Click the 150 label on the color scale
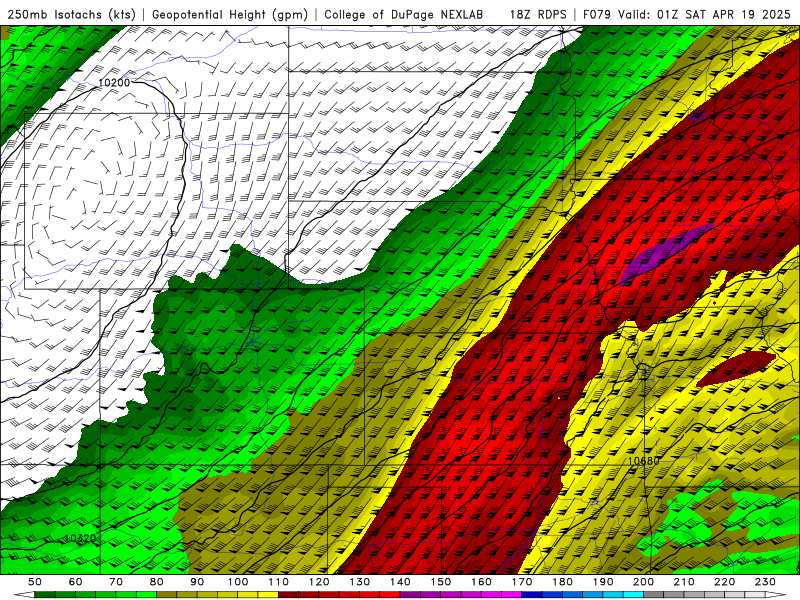Viewport: 800px width, 600px height. (441, 582)
